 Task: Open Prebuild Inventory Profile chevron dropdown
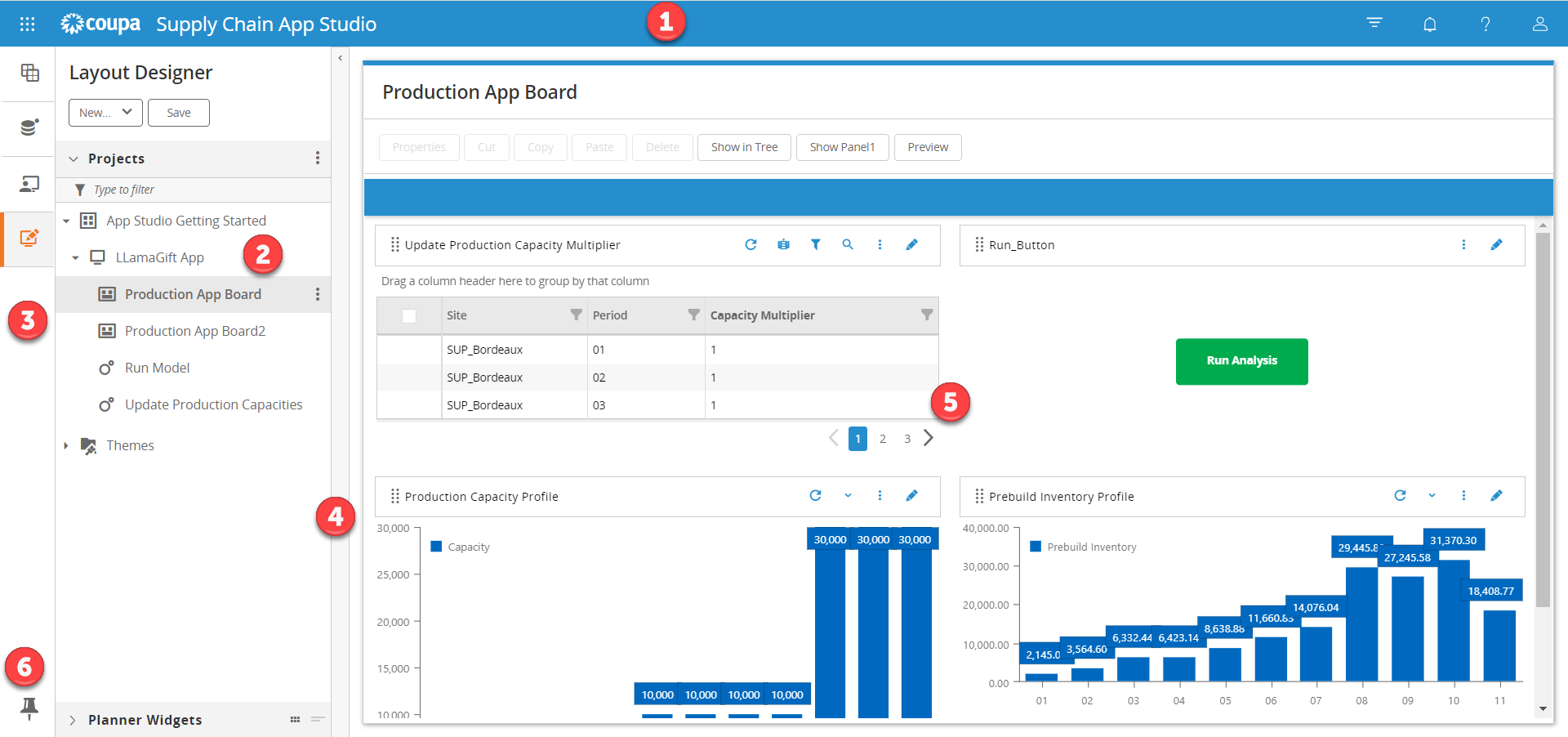coord(1432,495)
